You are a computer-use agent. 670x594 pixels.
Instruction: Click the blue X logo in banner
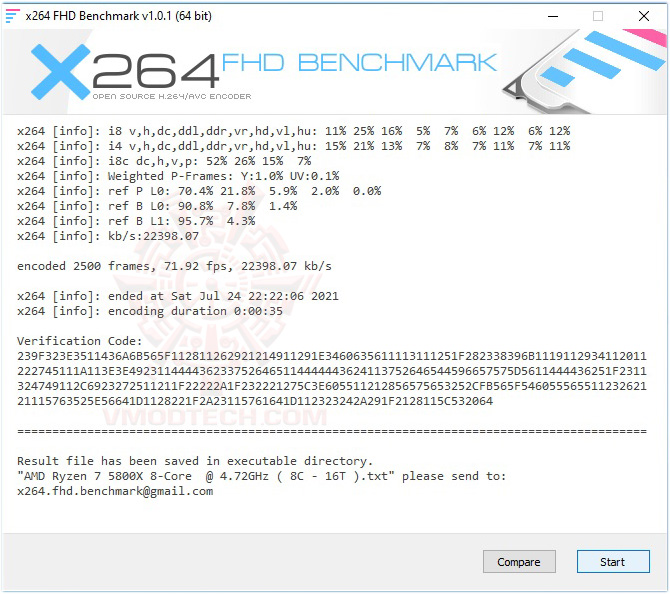(x=60, y=71)
